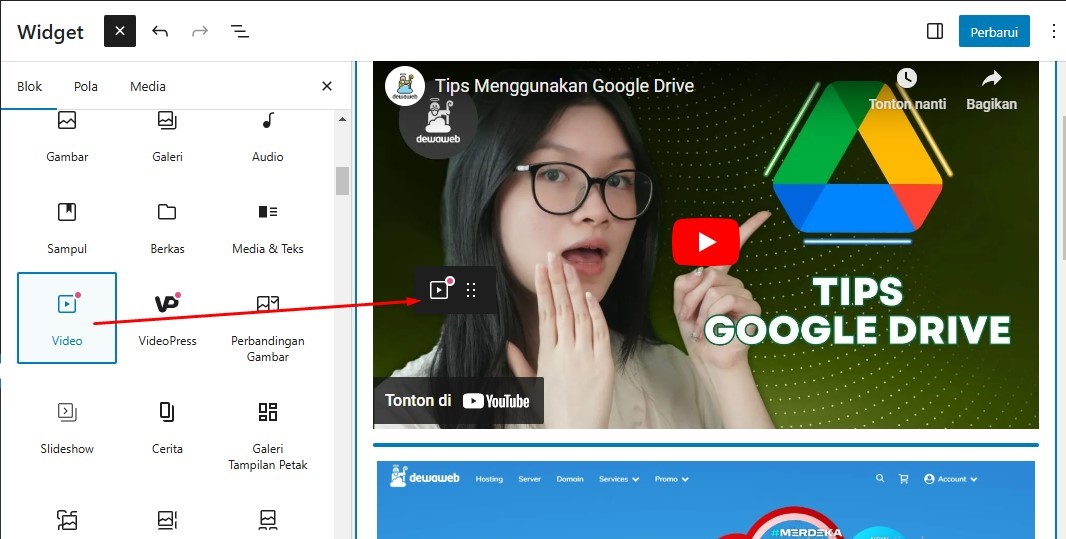
Task: Click the Widget heading text
Action: click(50, 32)
